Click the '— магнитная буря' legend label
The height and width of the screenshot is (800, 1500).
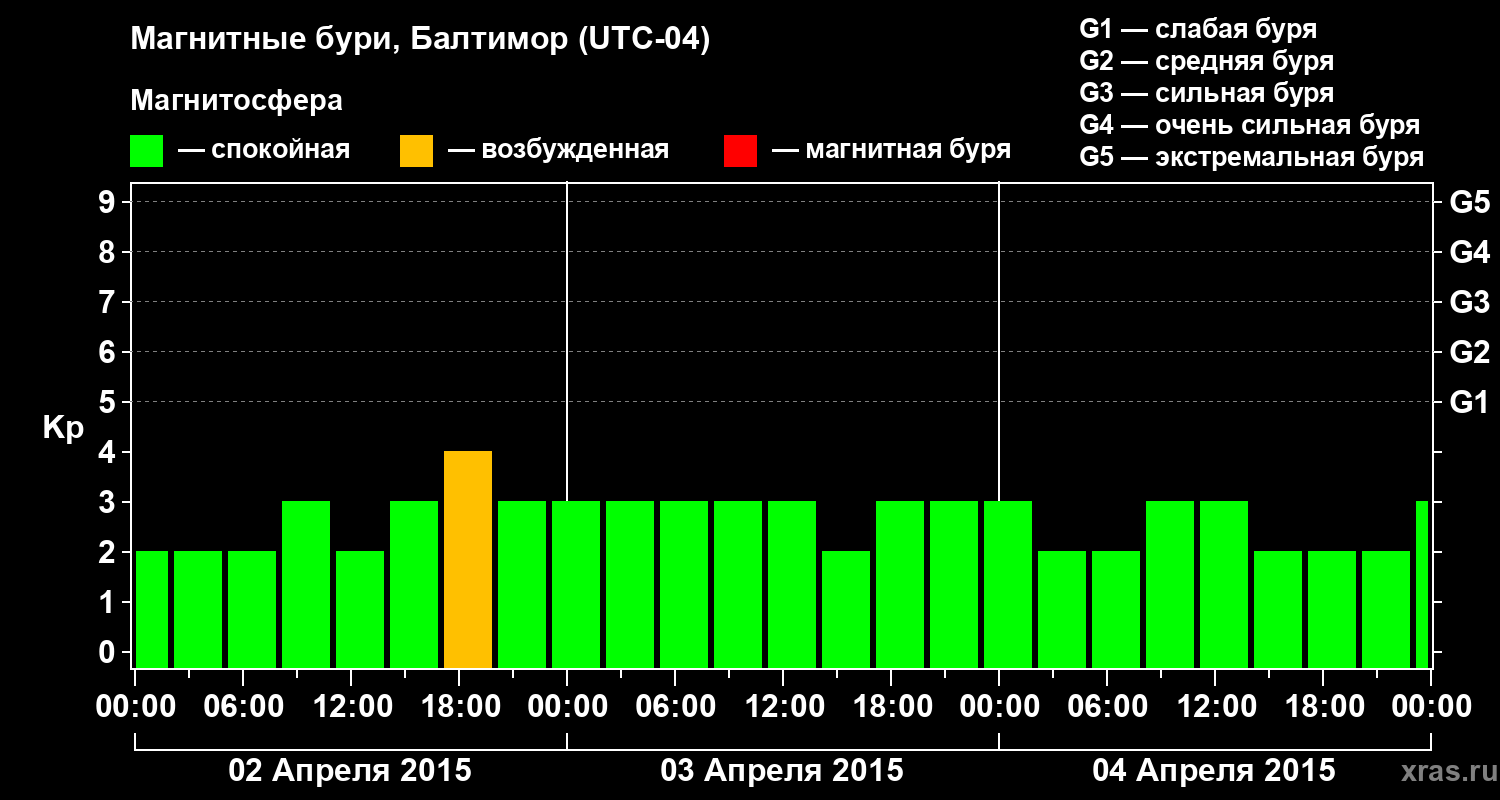point(891,151)
